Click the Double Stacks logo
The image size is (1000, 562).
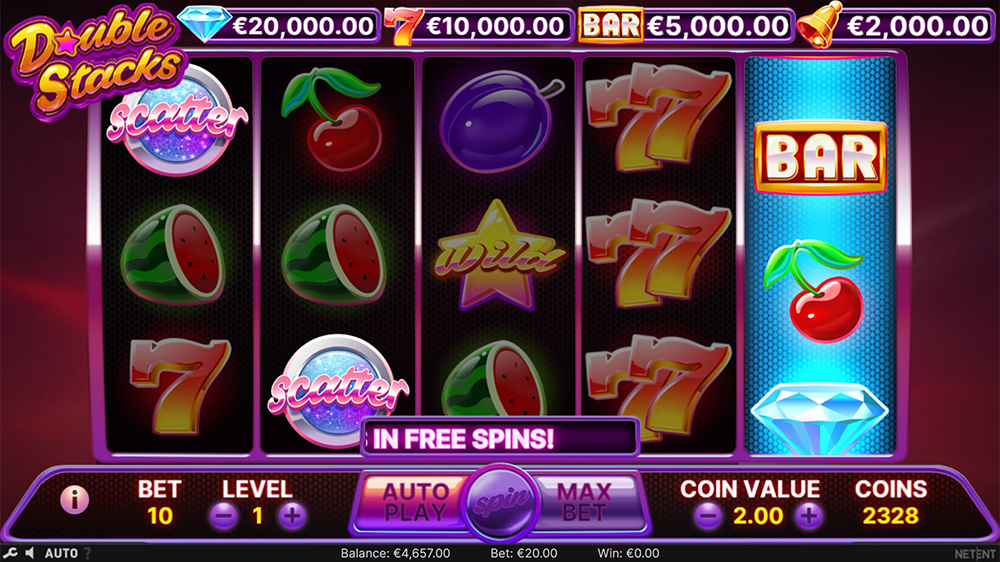[x=94, y=61]
